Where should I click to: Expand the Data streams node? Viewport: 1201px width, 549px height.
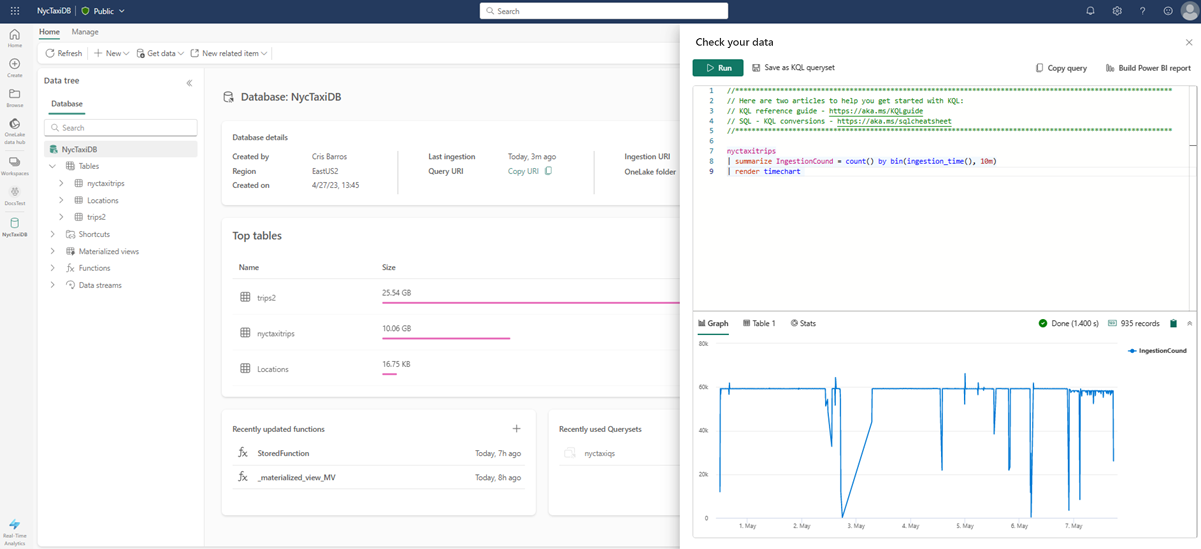(x=53, y=285)
